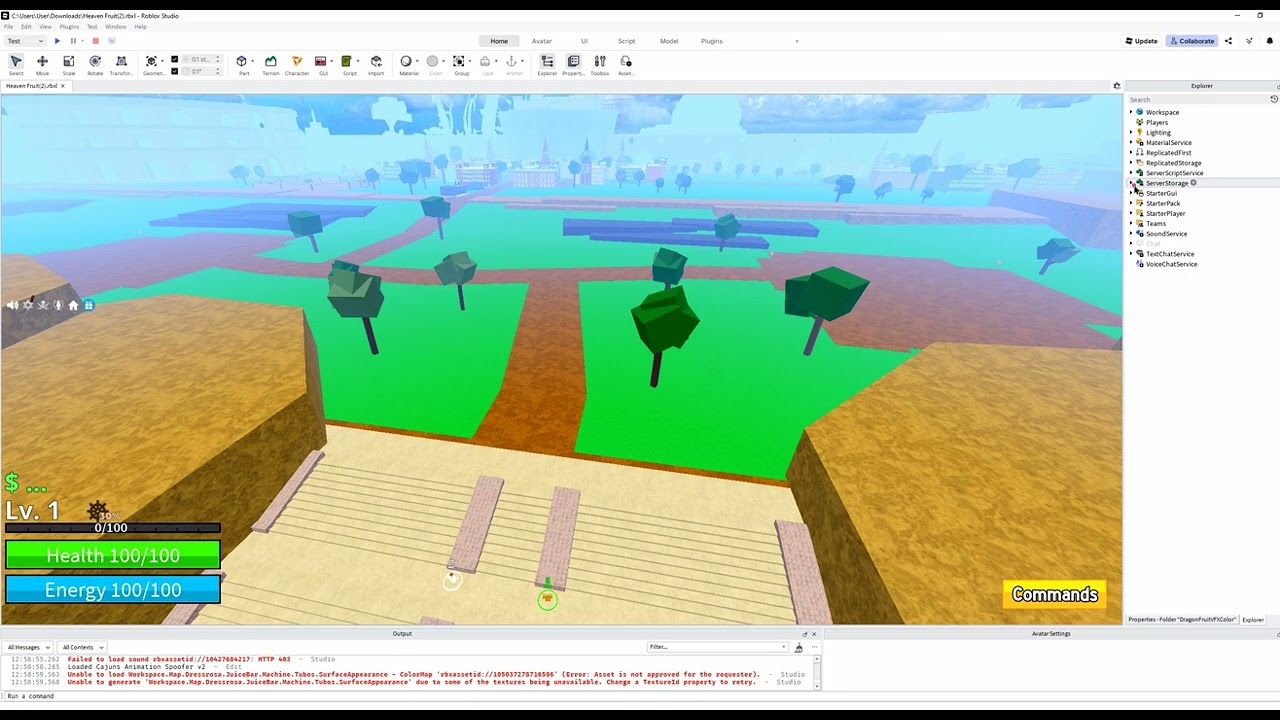
Task: Click the yellow Commands button
Action: coord(1055,594)
